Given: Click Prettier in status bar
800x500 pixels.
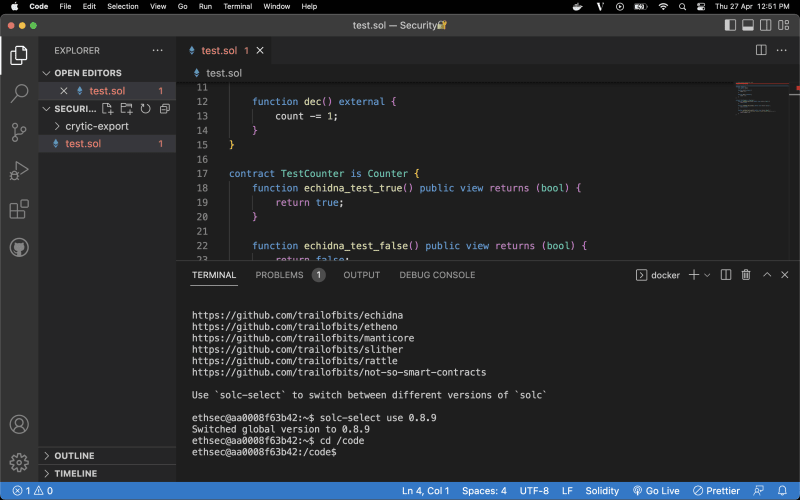Looking at the screenshot, I should [x=716, y=491].
